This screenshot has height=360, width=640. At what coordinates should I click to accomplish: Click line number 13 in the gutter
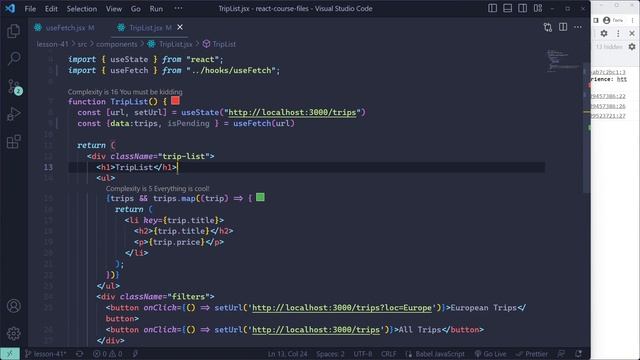pyautogui.click(x=48, y=167)
